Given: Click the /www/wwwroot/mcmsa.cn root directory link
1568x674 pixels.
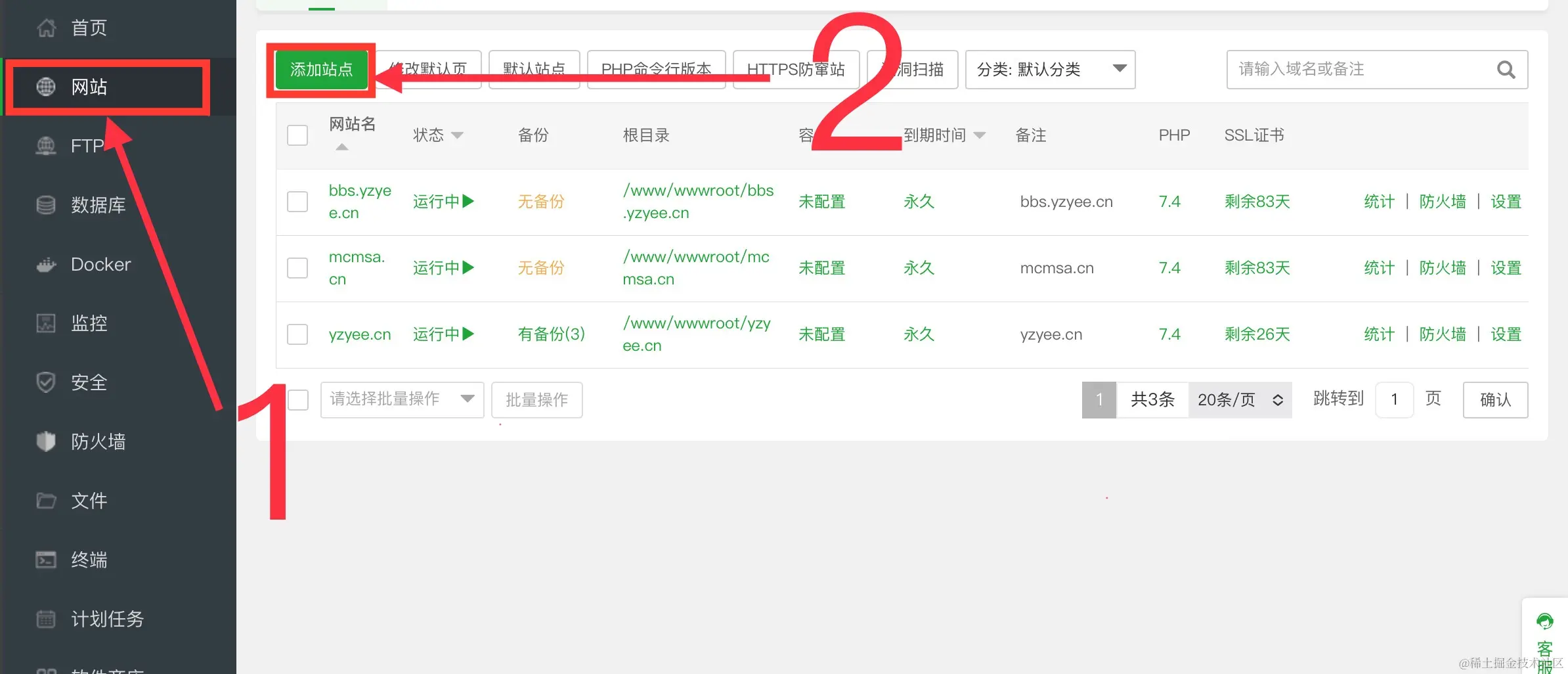Looking at the screenshot, I should pos(696,268).
